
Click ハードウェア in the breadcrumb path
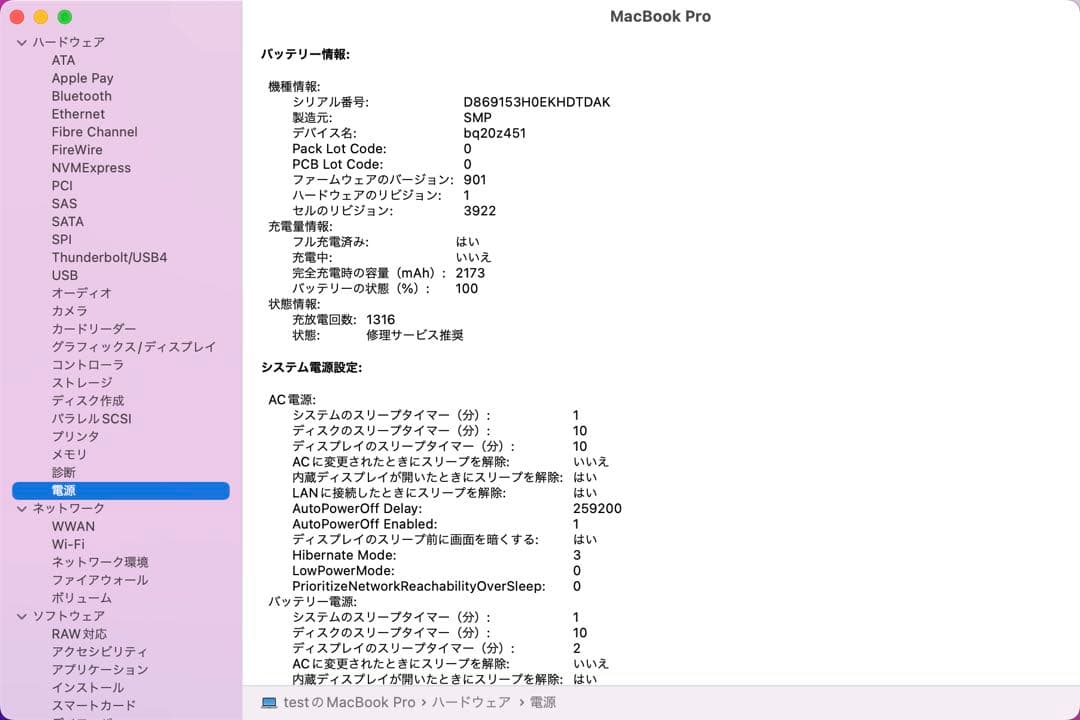click(x=473, y=702)
